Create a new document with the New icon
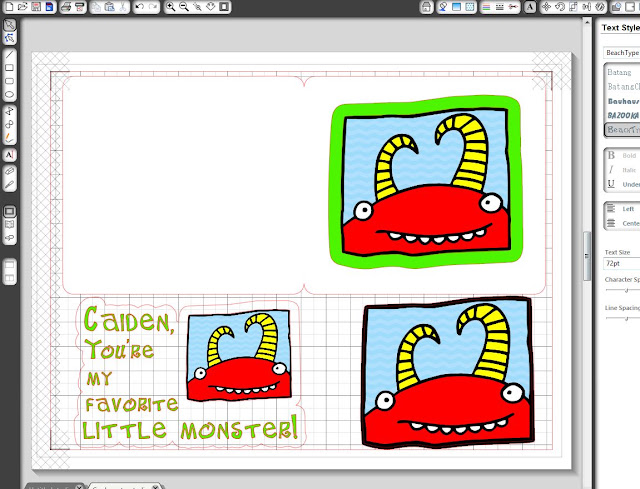Viewport: 640px width, 489px height. point(9,7)
